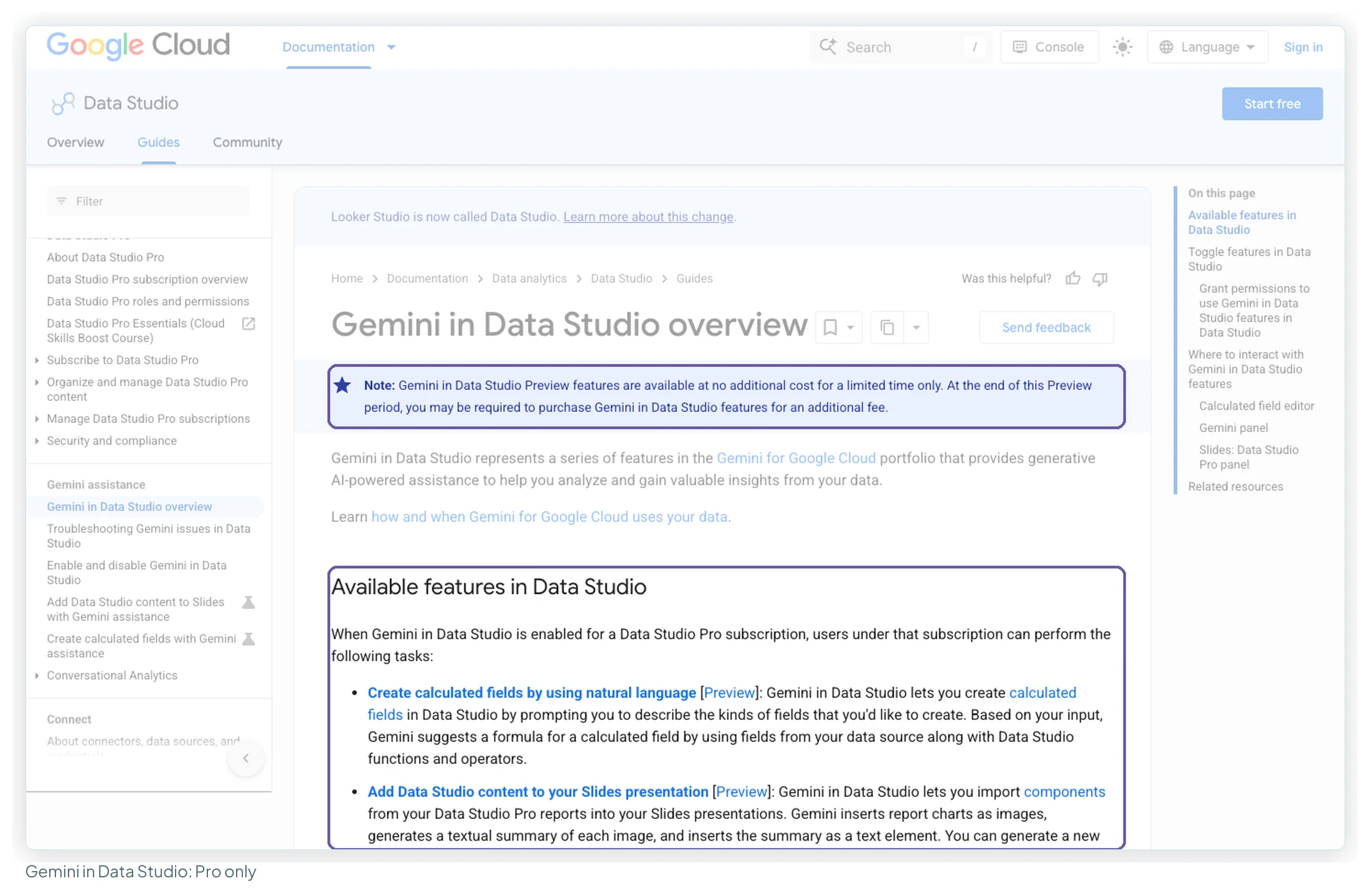Jump to Related resources section

(x=1235, y=486)
